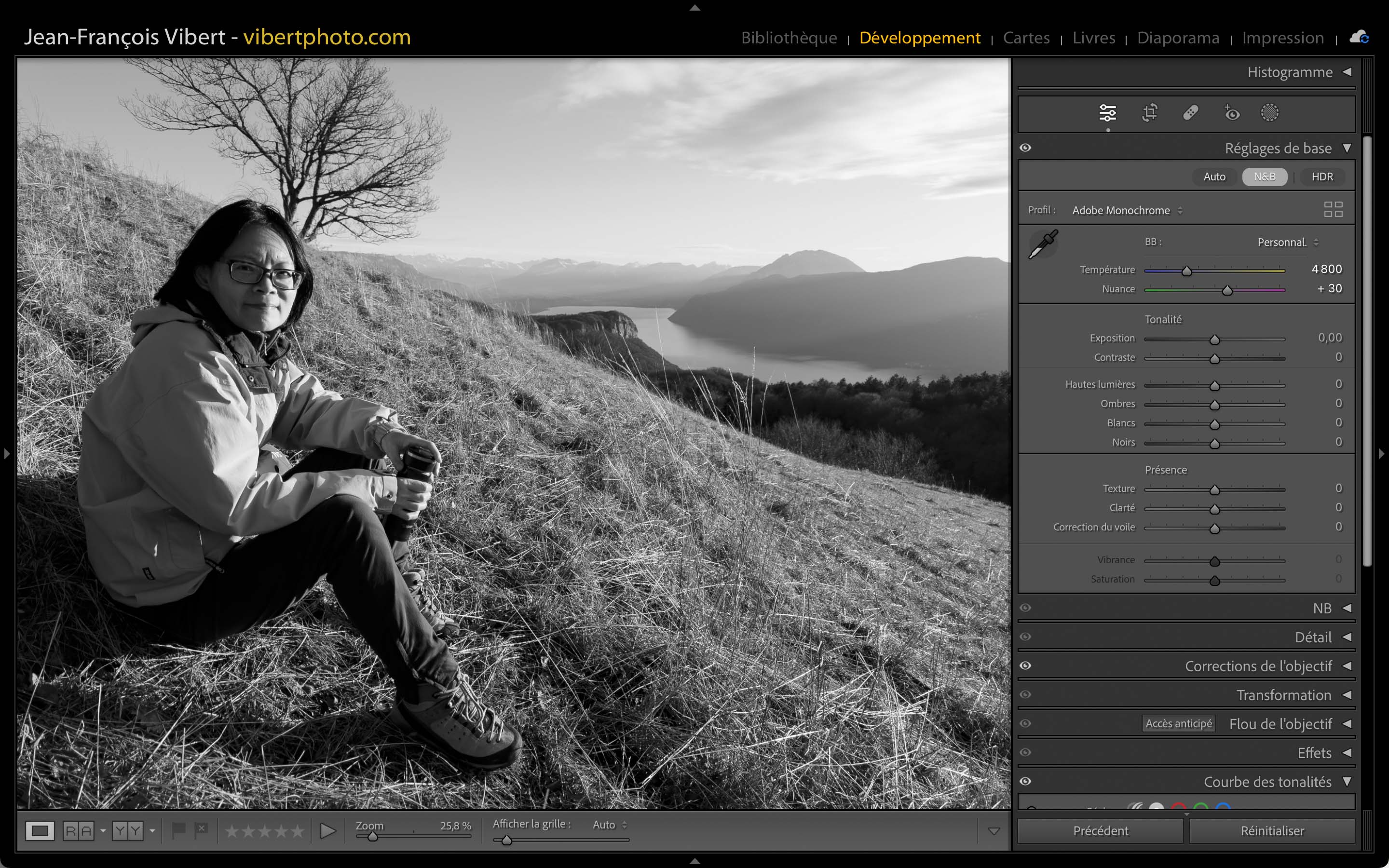Select the healing bandage tool
The height and width of the screenshot is (868, 1389).
tap(1190, 113)
